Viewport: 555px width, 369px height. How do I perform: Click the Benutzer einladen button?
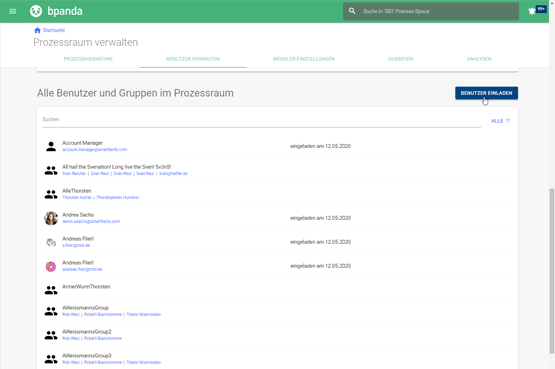click(x=486, y=93)
